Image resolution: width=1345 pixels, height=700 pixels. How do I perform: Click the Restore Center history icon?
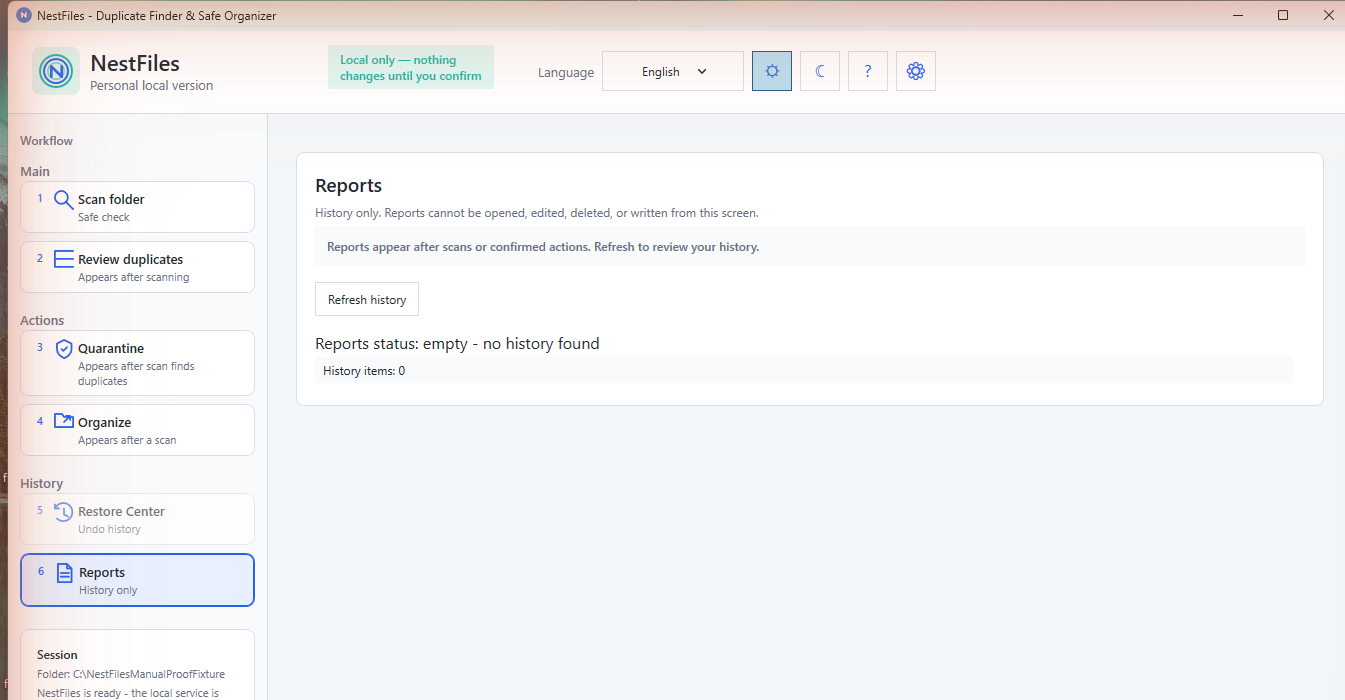[x=63, y=512]
